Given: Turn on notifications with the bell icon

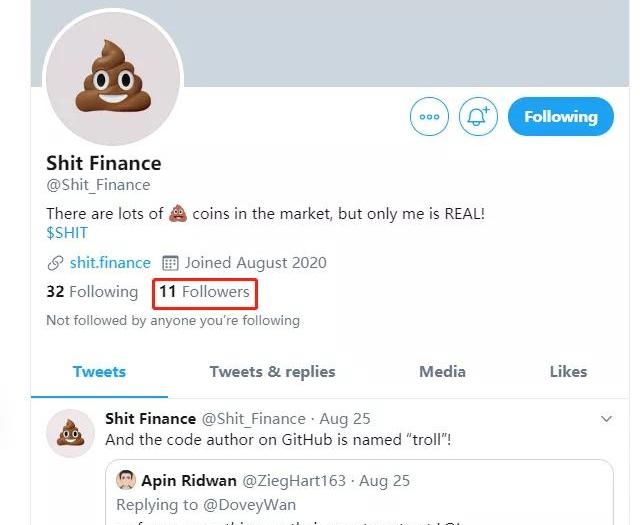Looking at the screenshot, I should [x=478, y=116].
